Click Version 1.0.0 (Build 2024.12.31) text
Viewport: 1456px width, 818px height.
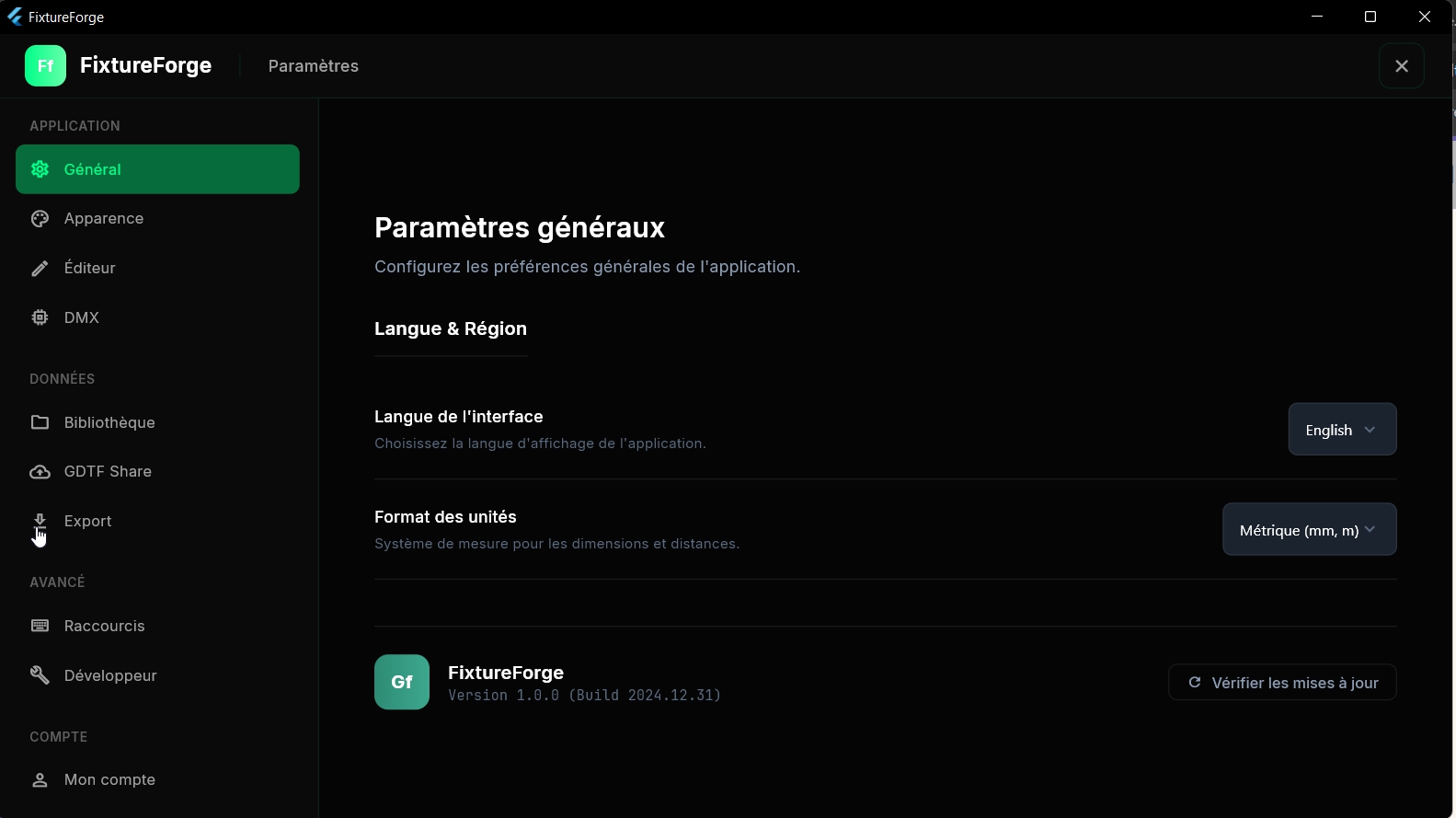coord(585,696)
